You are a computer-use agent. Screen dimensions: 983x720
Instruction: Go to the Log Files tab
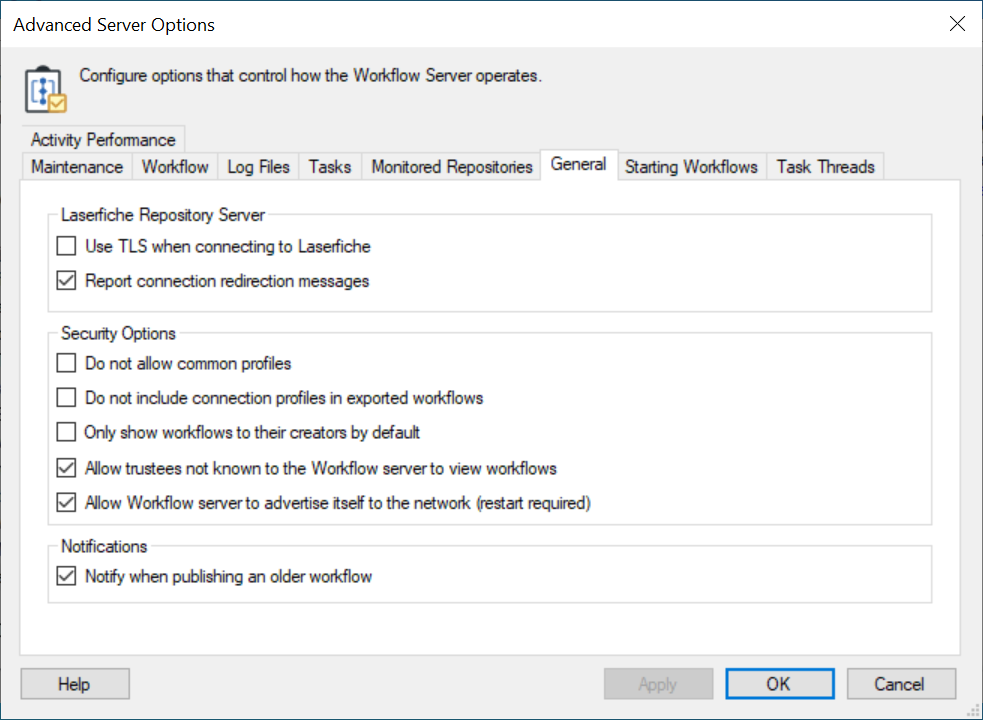pos(258,167)
